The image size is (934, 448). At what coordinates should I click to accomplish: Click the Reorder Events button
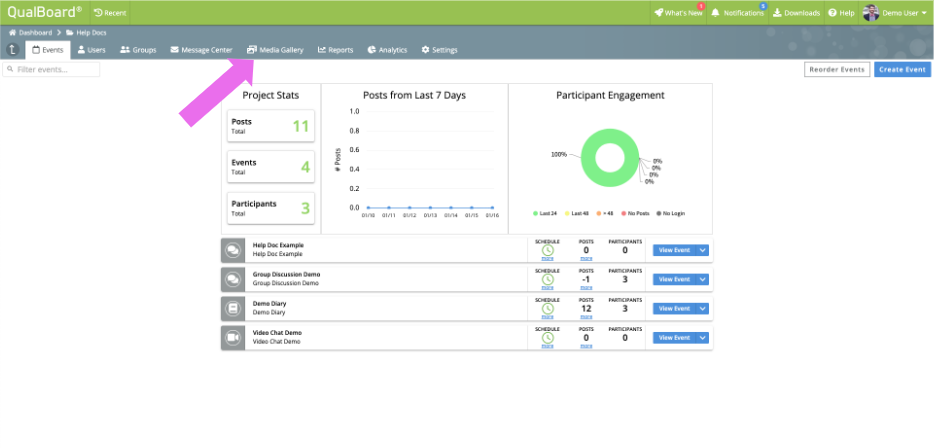pos(837,70)
